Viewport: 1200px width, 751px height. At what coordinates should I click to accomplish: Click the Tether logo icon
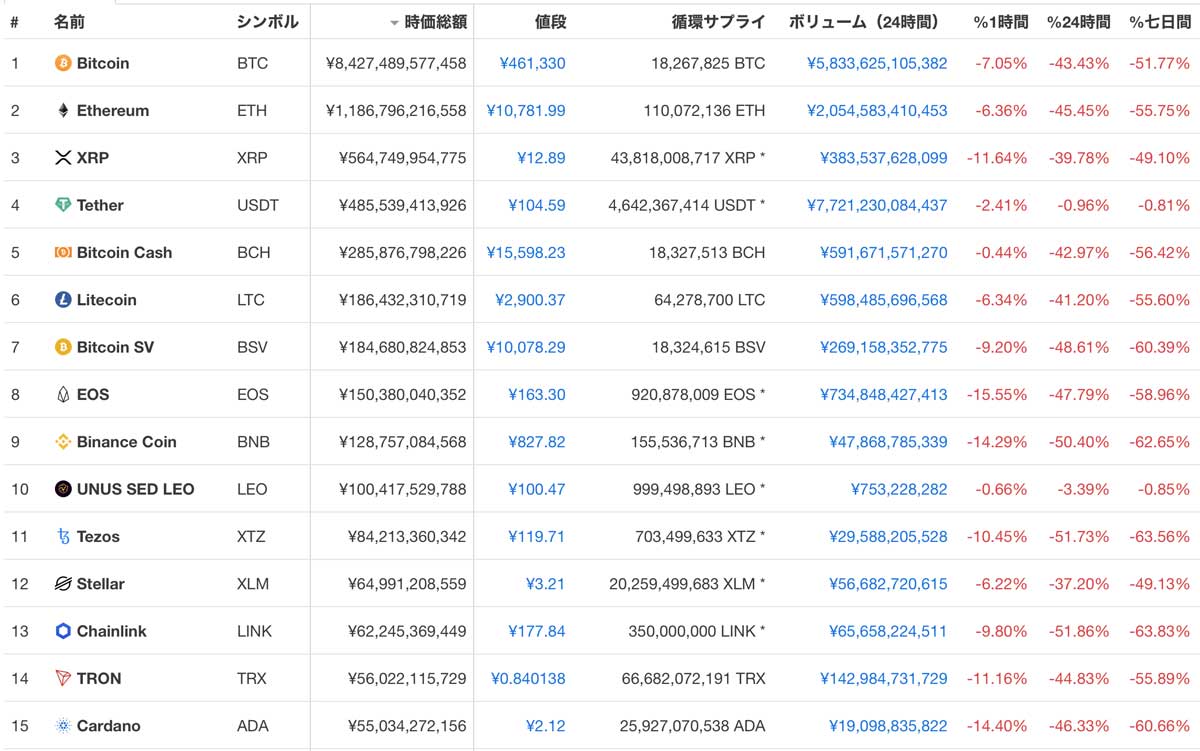pyautogui.click(x=63, y=205)
